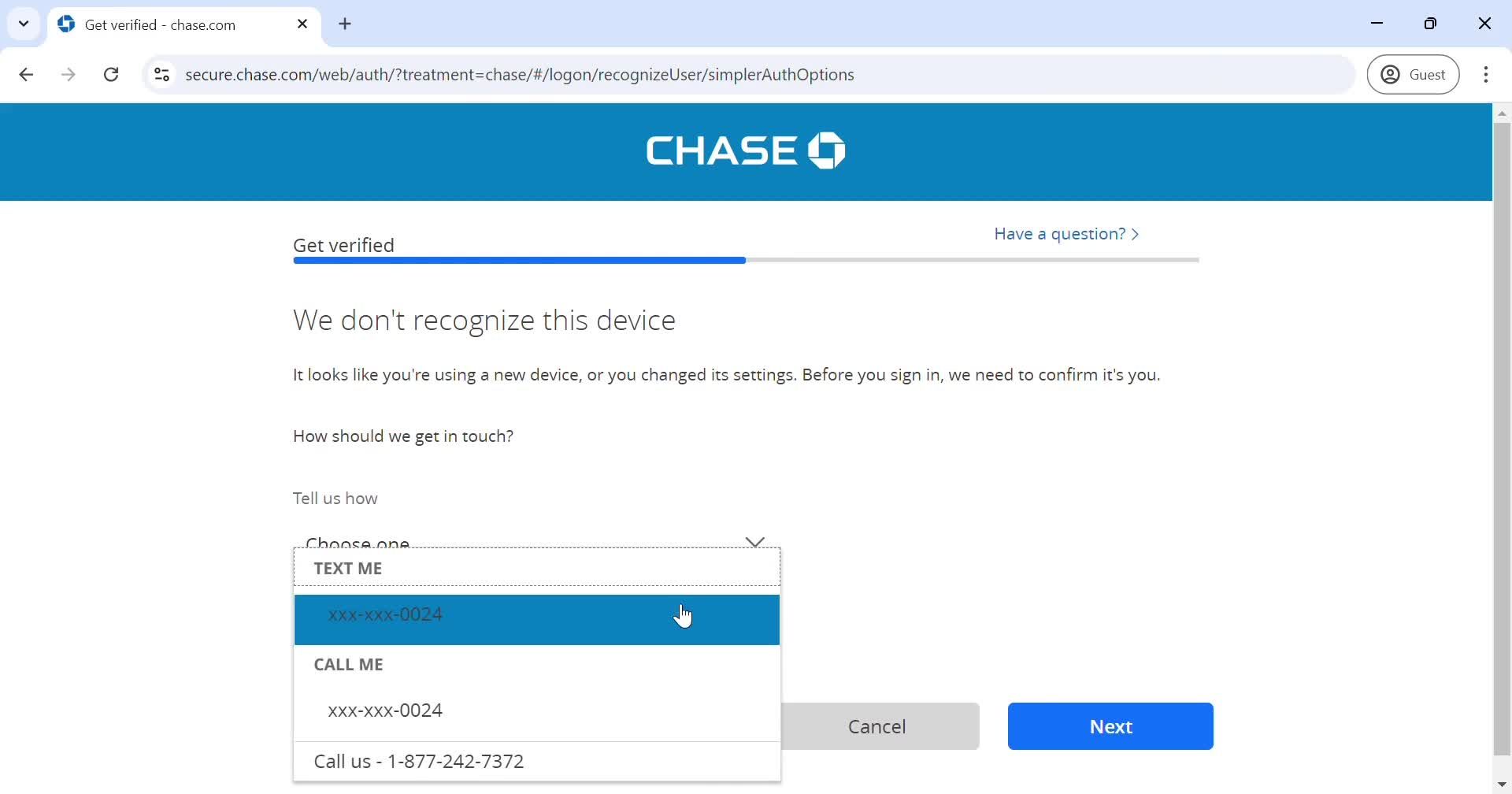Switch to the Get verified tab
1512x794 pixels.
coord(165,24)
